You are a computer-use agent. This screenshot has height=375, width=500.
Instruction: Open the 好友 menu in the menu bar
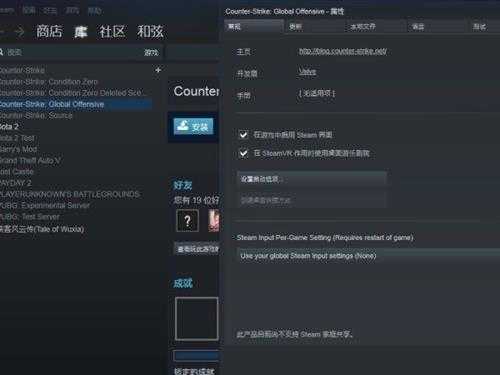(x=50, y=10)
